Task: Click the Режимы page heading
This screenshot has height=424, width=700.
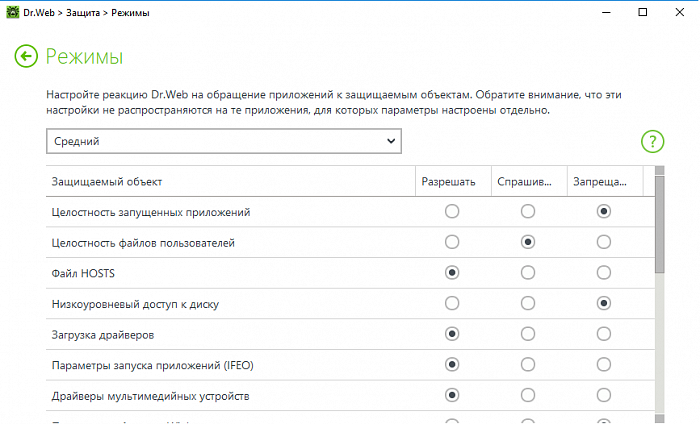Action: point(84,57)
